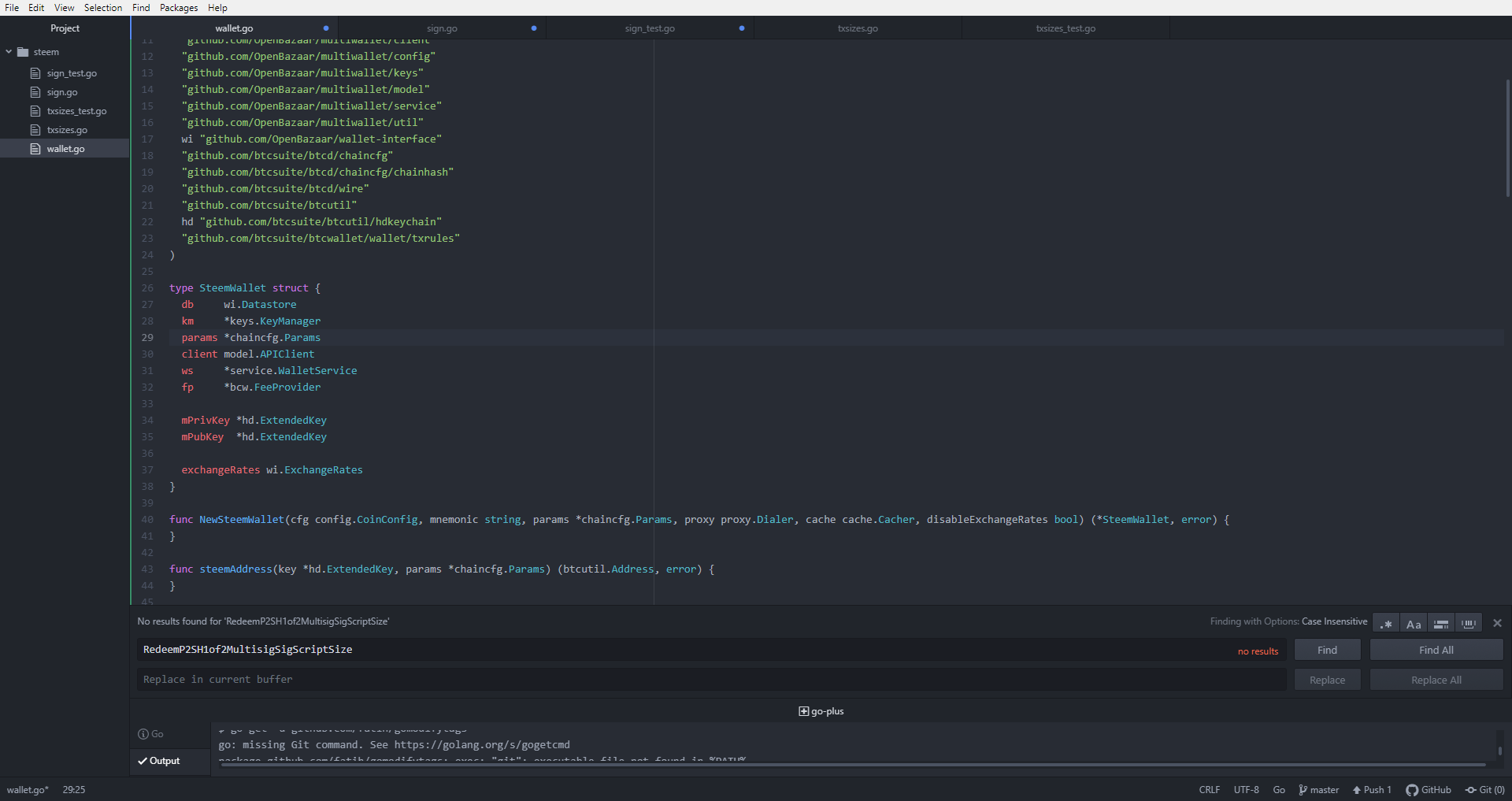Screen dimensions: 1512x801
Task: Open Git (0) panel from status bar
Action: [x=1485, y=790]
